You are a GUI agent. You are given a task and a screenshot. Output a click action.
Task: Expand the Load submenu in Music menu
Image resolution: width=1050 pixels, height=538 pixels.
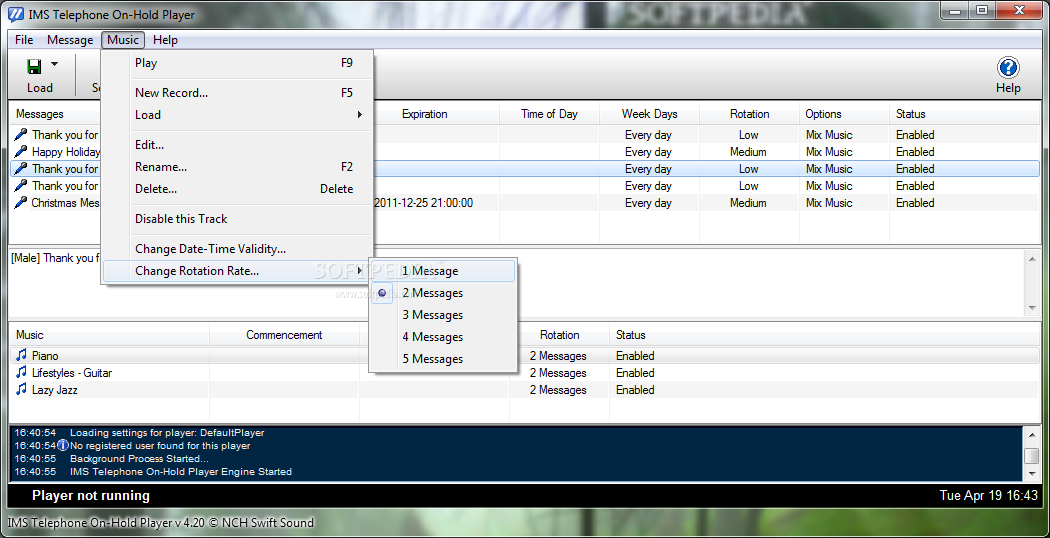tap(238, 115)
